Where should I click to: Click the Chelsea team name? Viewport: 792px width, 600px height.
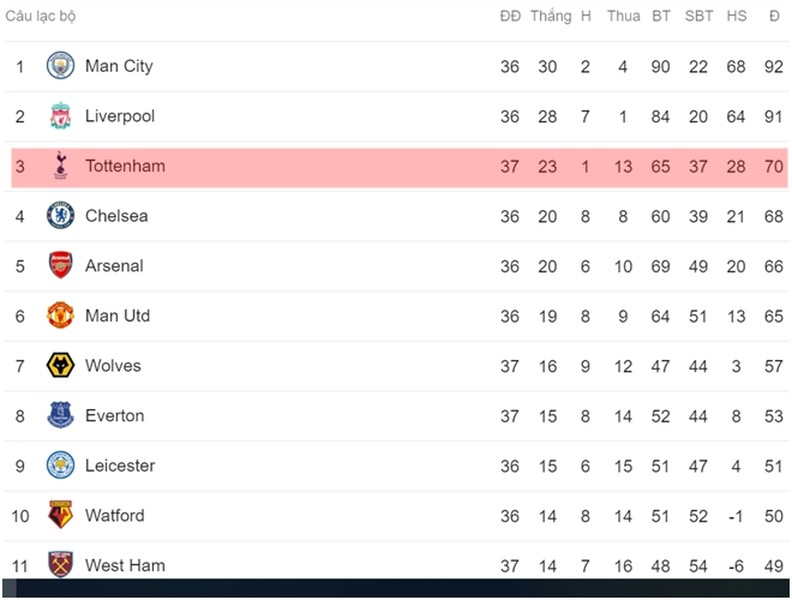(116, 216)
